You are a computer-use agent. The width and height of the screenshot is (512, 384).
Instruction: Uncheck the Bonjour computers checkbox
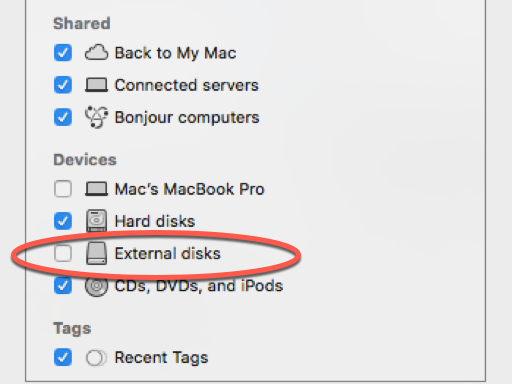63,117
